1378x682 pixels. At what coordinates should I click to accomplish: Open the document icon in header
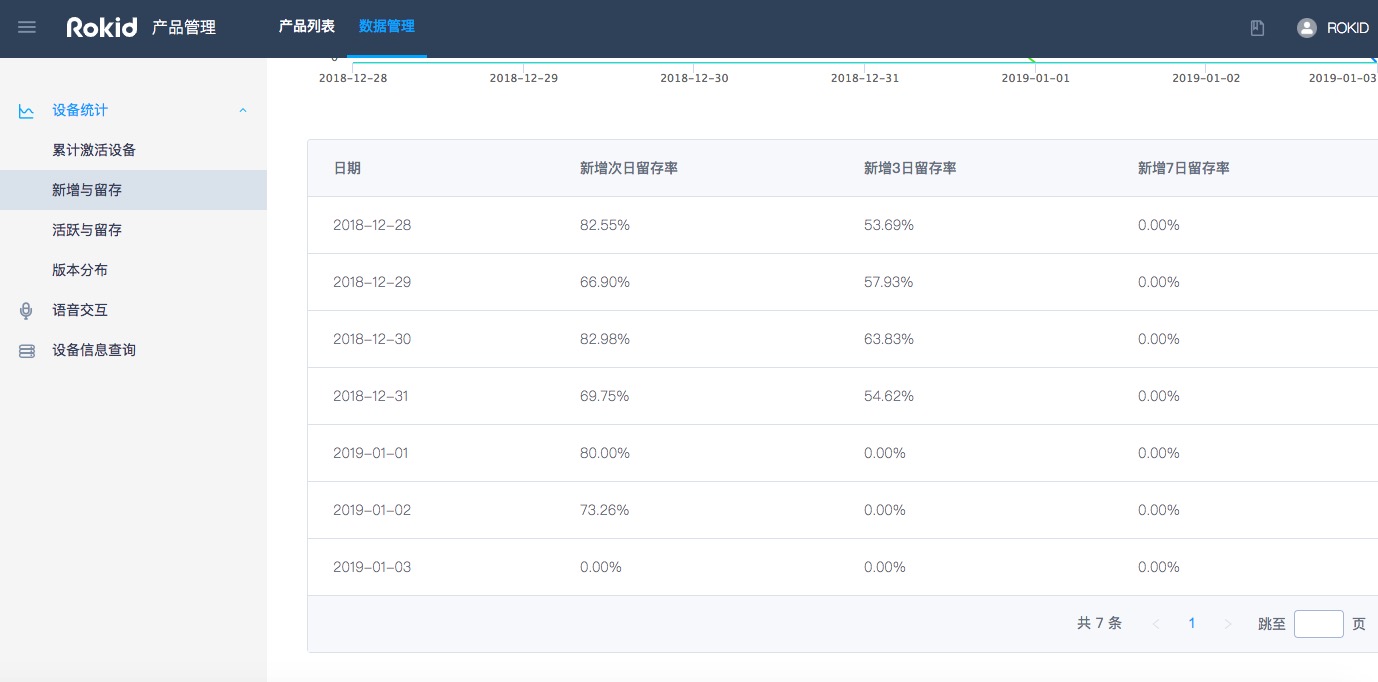pyautogui.click(x=1258, y=28)
